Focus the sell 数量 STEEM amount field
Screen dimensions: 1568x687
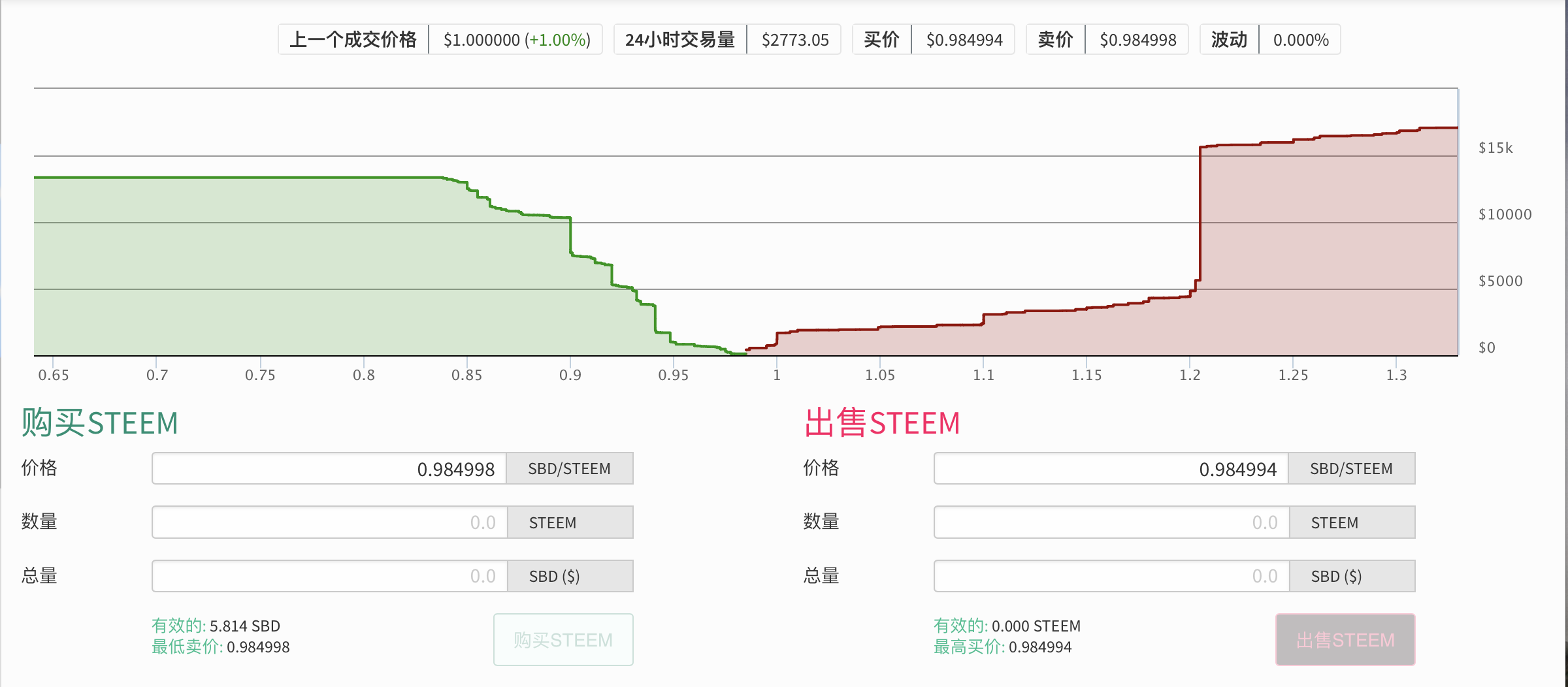pyautogui.click(x=1111, y=522)
